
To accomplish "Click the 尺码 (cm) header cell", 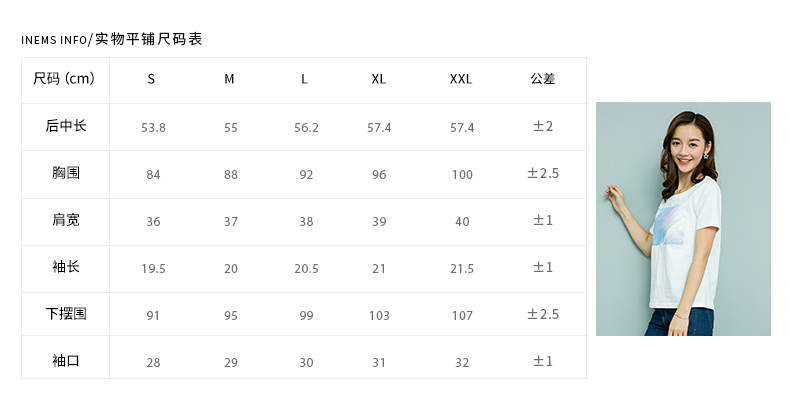I will 64,79.
